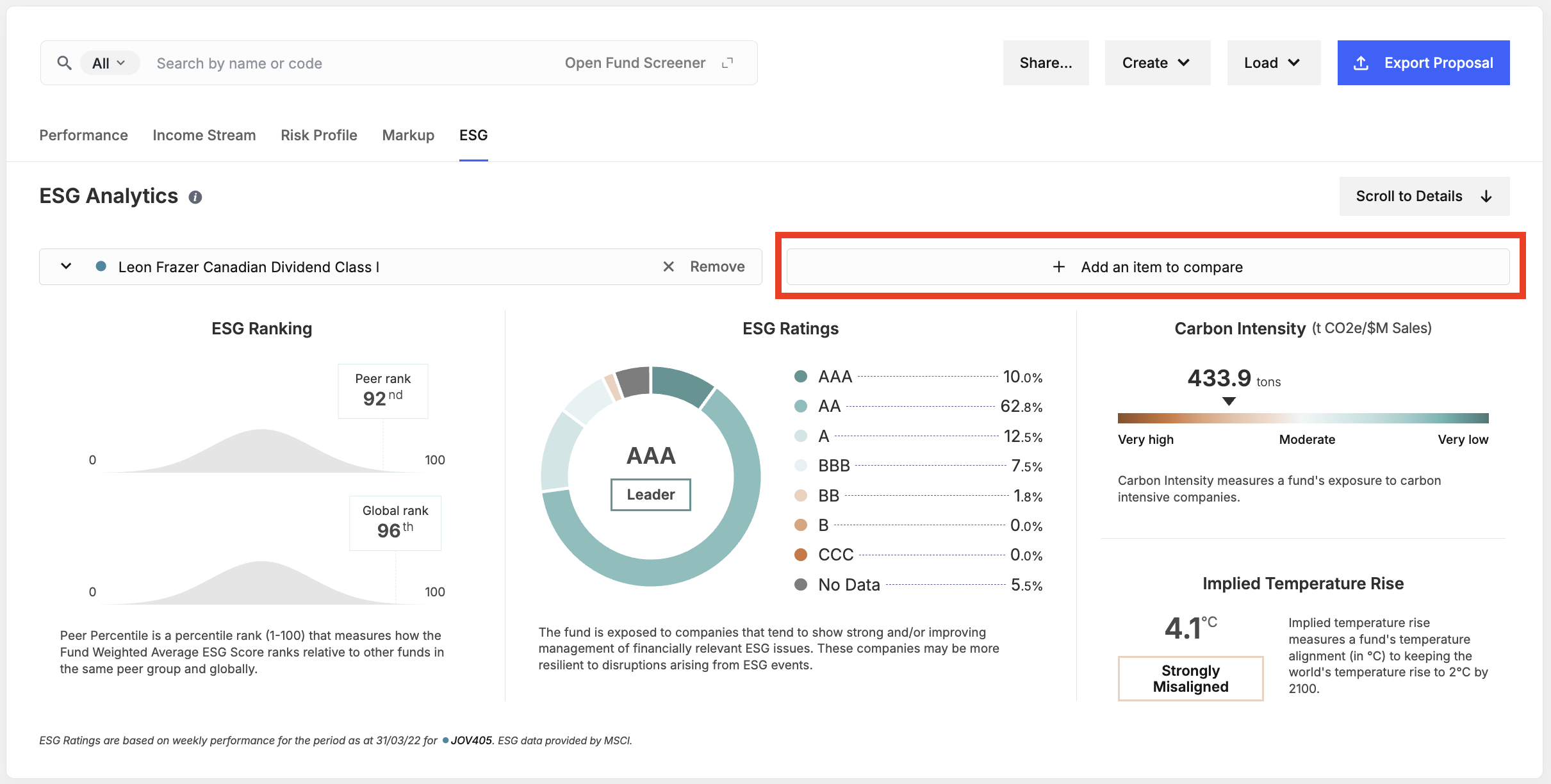Click the Strongly Misaligned badge

1190,678
